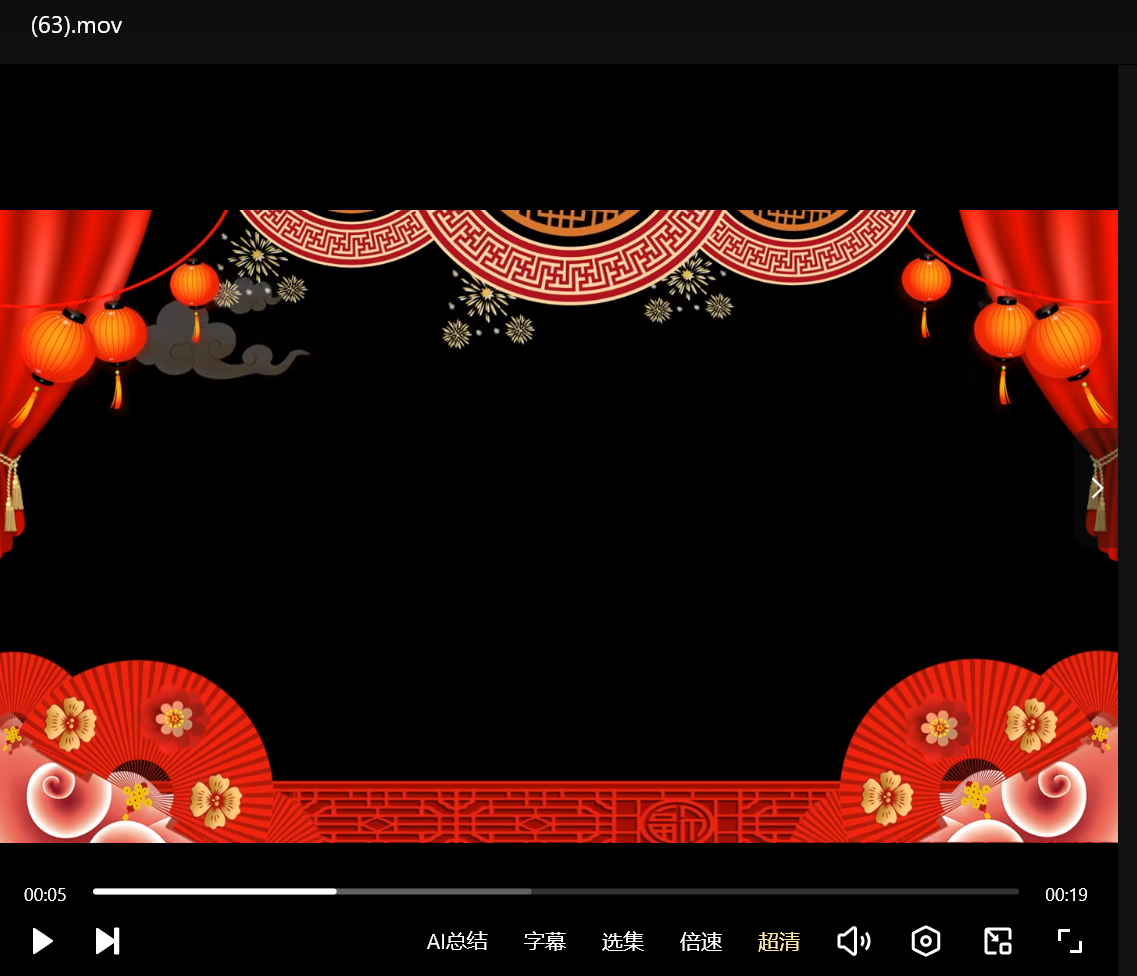Viewport: 1137px width, 976px height.
Task: Expand the right side panel arrow
Action: pos(1096,488)
